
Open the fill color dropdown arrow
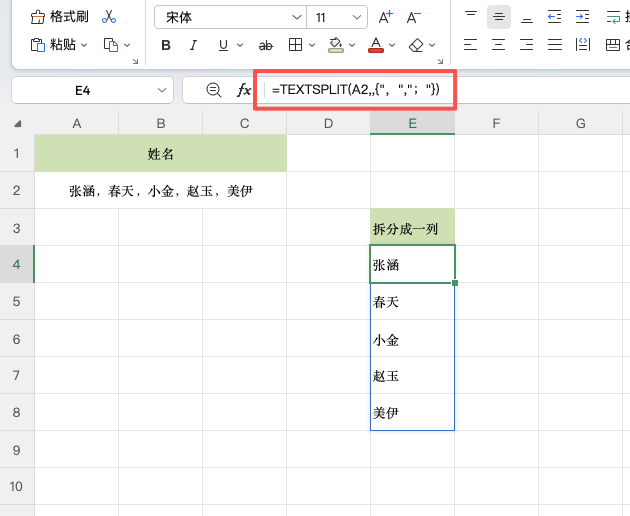click(352, 45)
